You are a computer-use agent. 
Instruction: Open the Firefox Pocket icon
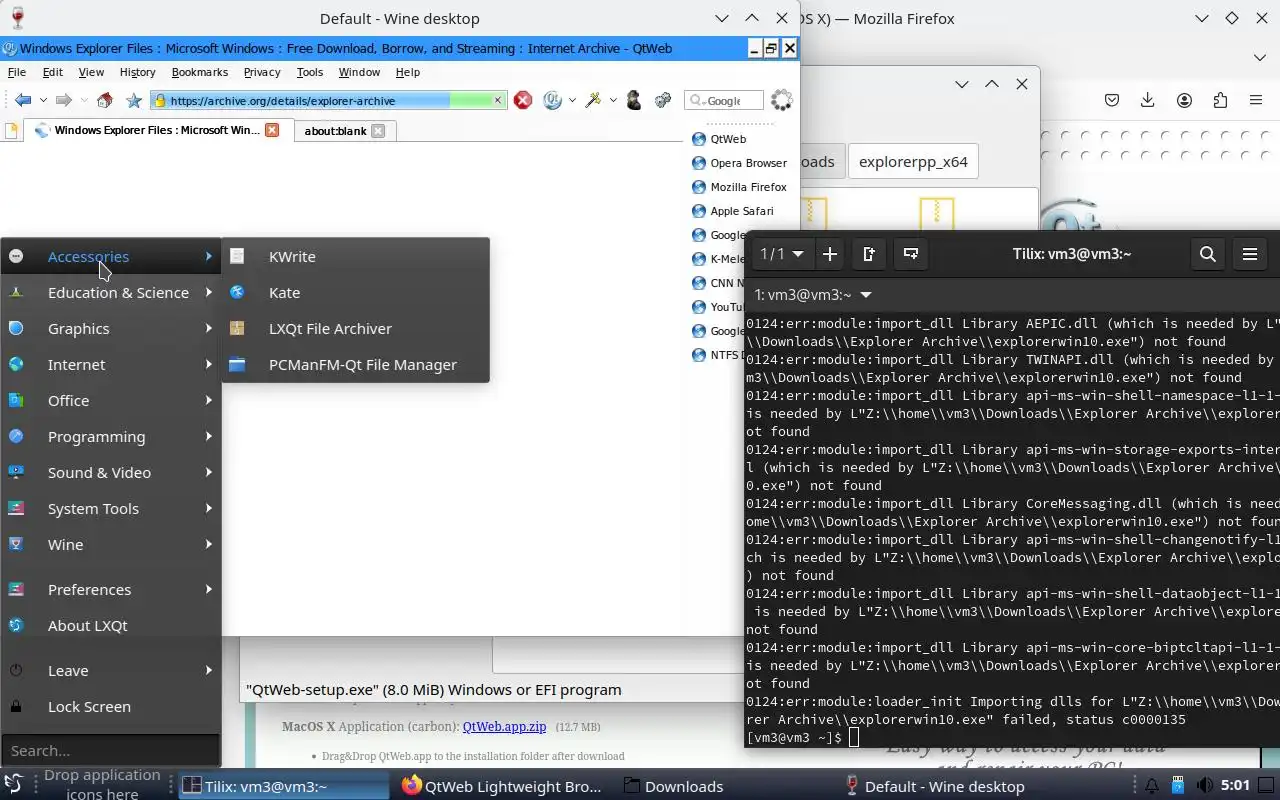[1112, 100]
